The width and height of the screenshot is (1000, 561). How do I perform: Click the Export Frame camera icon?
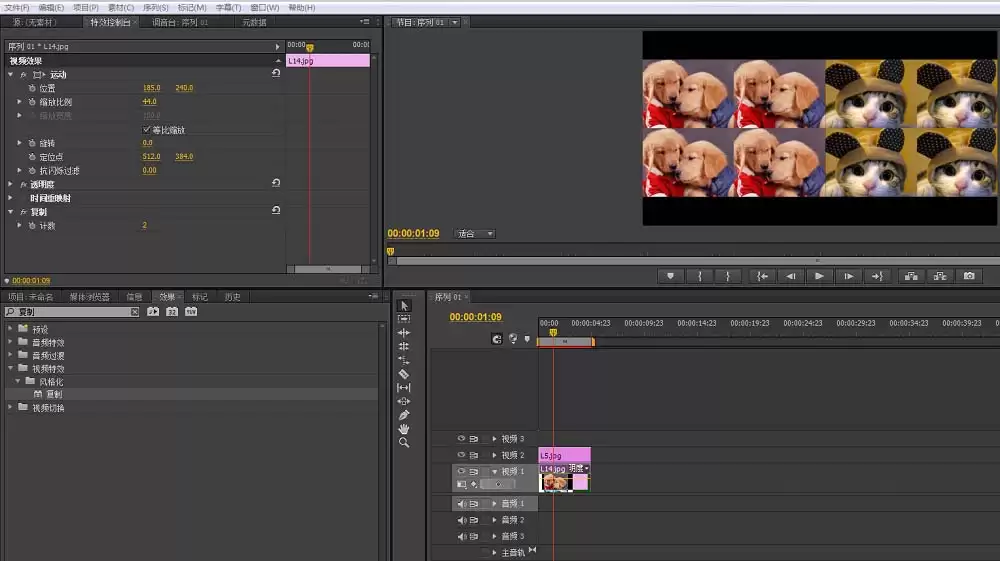tap(969, 276)
